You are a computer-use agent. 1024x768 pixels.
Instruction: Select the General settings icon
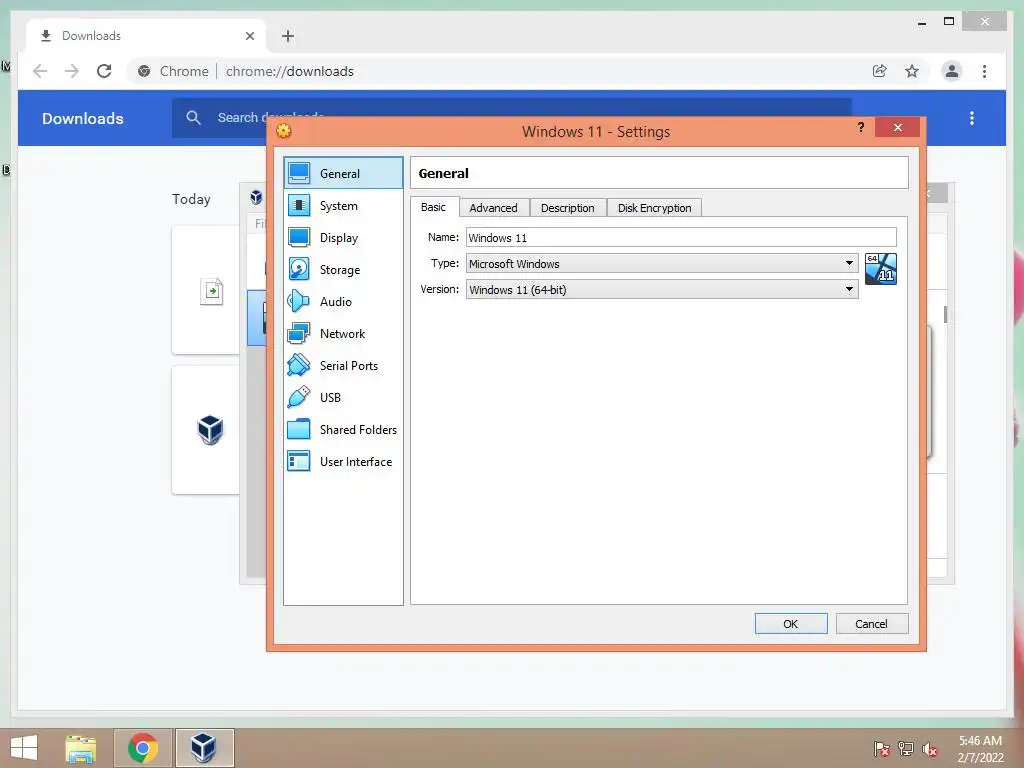[299, 173]
